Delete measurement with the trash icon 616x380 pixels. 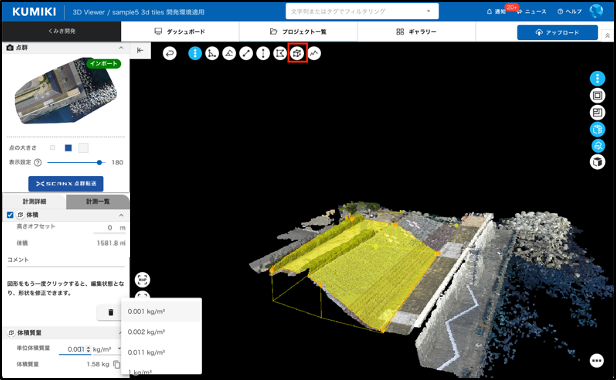coord(111,312)
